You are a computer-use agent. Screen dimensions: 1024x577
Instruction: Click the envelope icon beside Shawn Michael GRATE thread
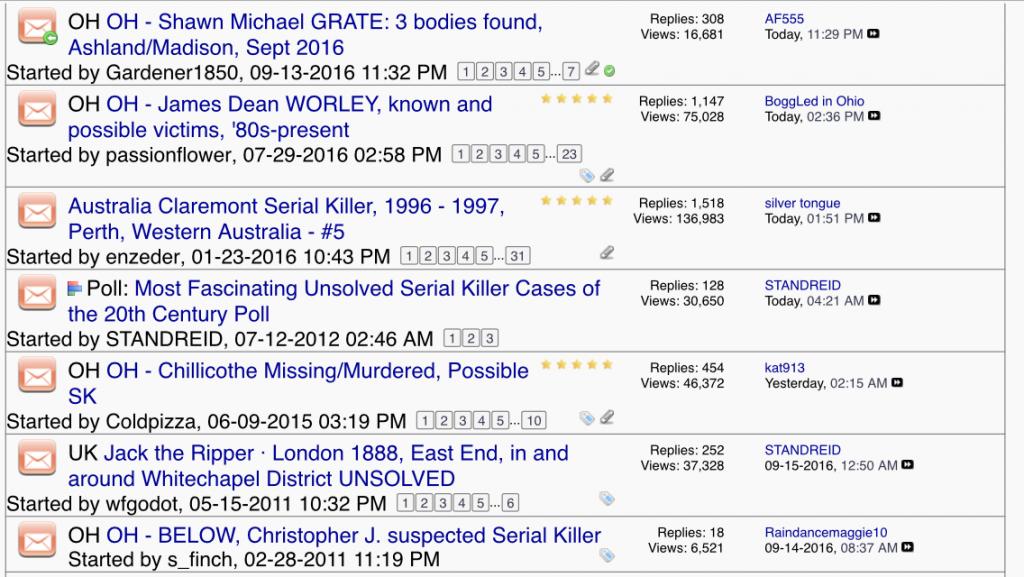37,27
